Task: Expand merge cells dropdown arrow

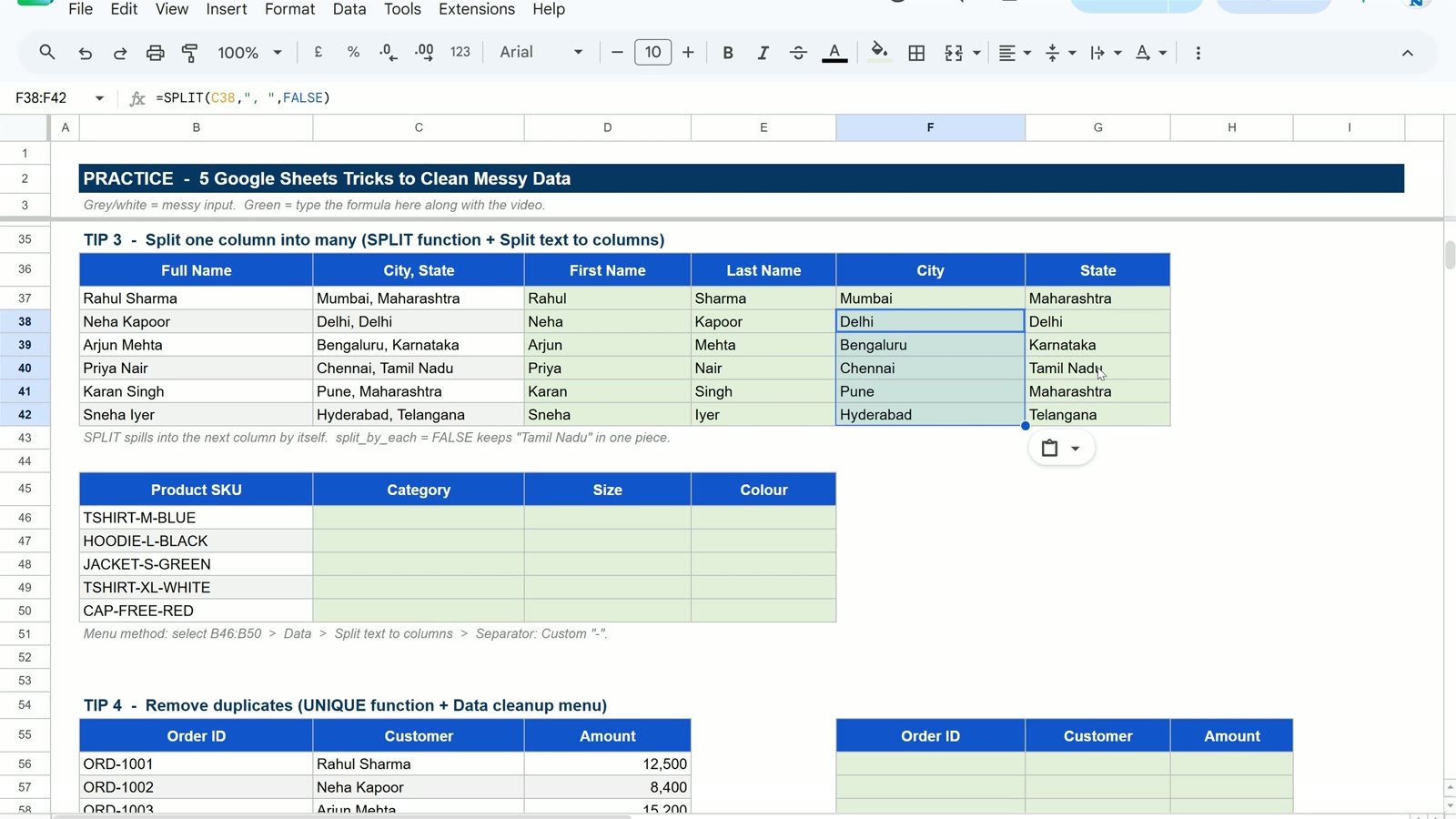Action: [x=976, y=53]
